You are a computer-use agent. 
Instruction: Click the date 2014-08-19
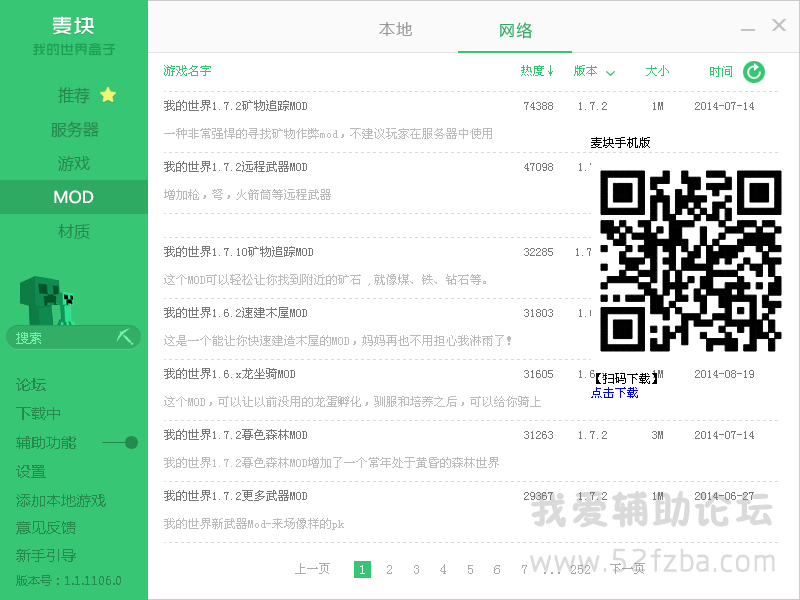click(724, 374)
